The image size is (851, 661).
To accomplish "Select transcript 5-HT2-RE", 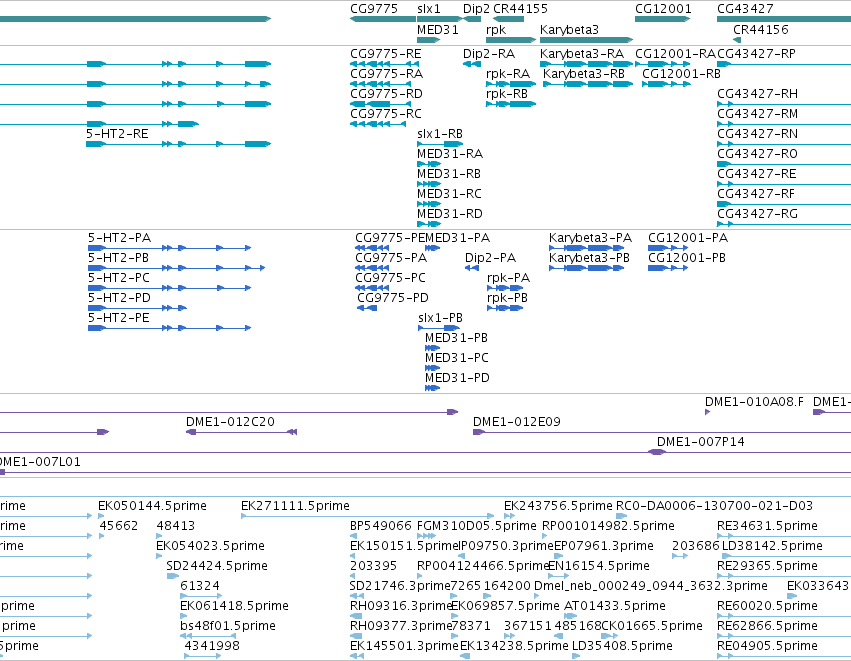I will (x=117, y=134).
